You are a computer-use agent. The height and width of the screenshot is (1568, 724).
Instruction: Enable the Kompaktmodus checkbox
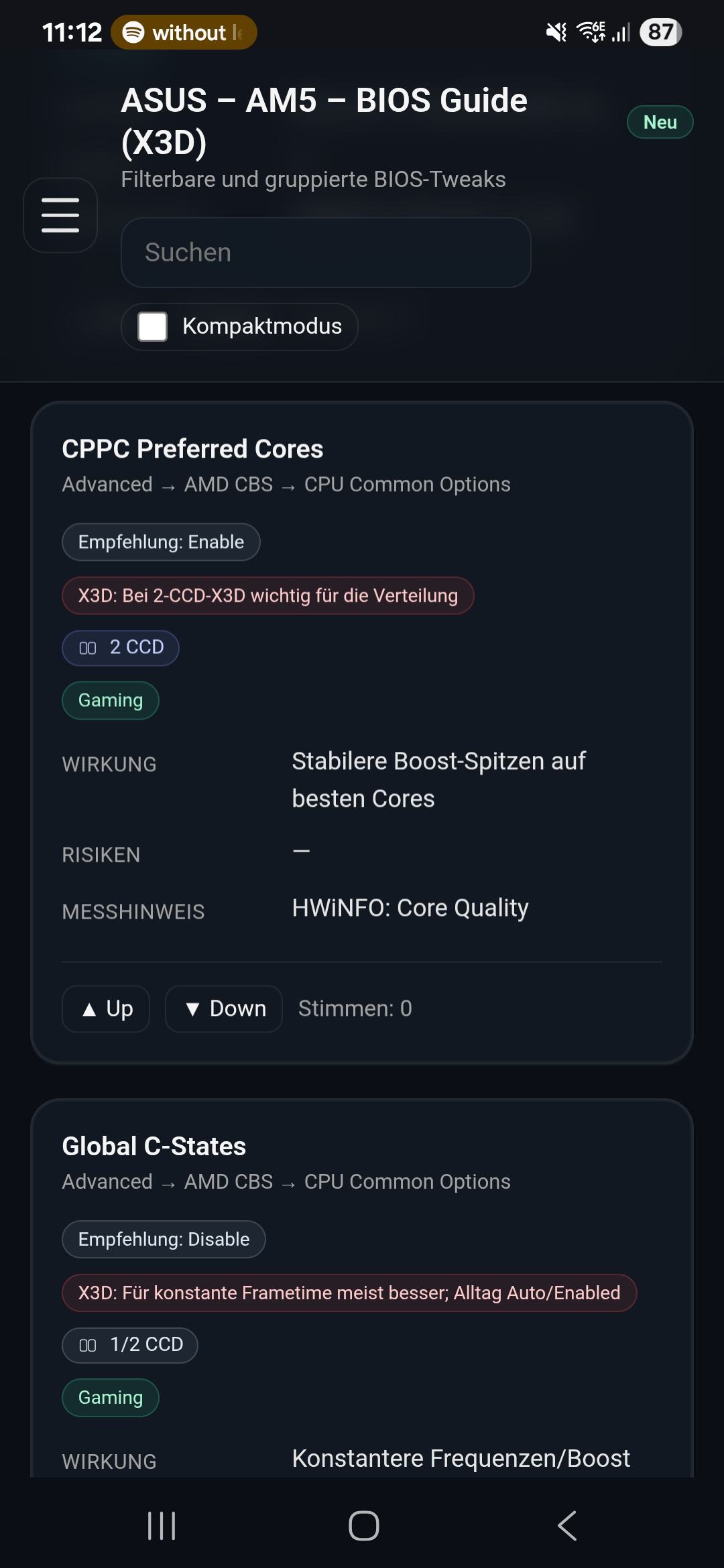tap(153, 326)
